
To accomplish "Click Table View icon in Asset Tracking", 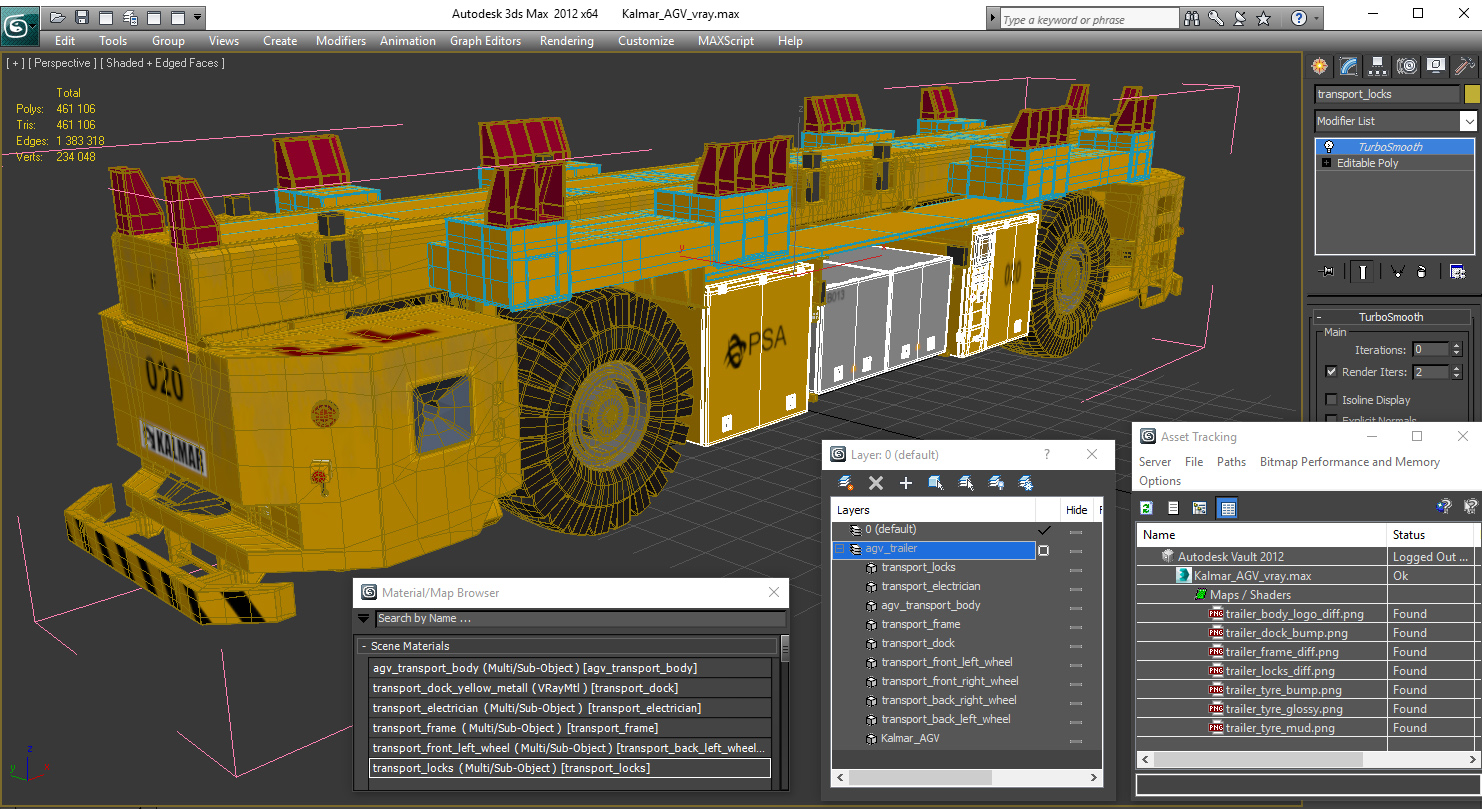I will click(x=1228, y=508).
